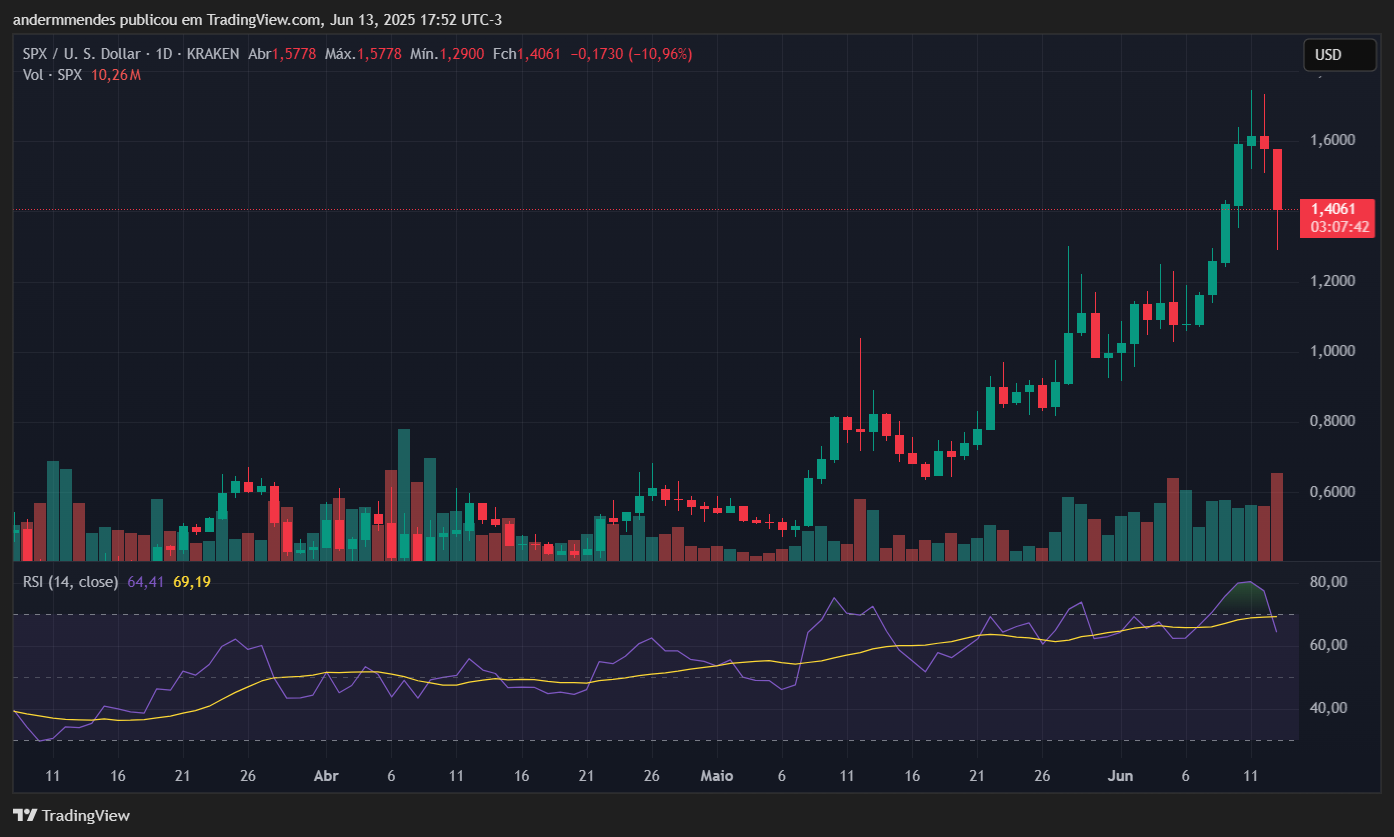Open the USD currency selector

tap(1339, 55)
